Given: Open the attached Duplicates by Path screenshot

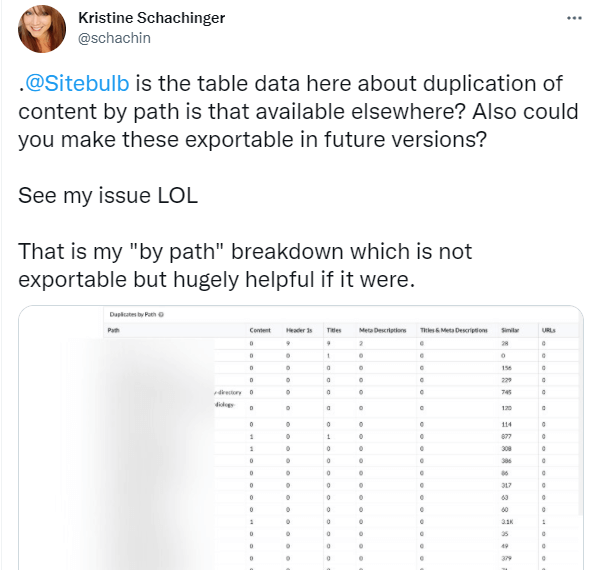Looking at the screenshot, I should tap(301, 438).
